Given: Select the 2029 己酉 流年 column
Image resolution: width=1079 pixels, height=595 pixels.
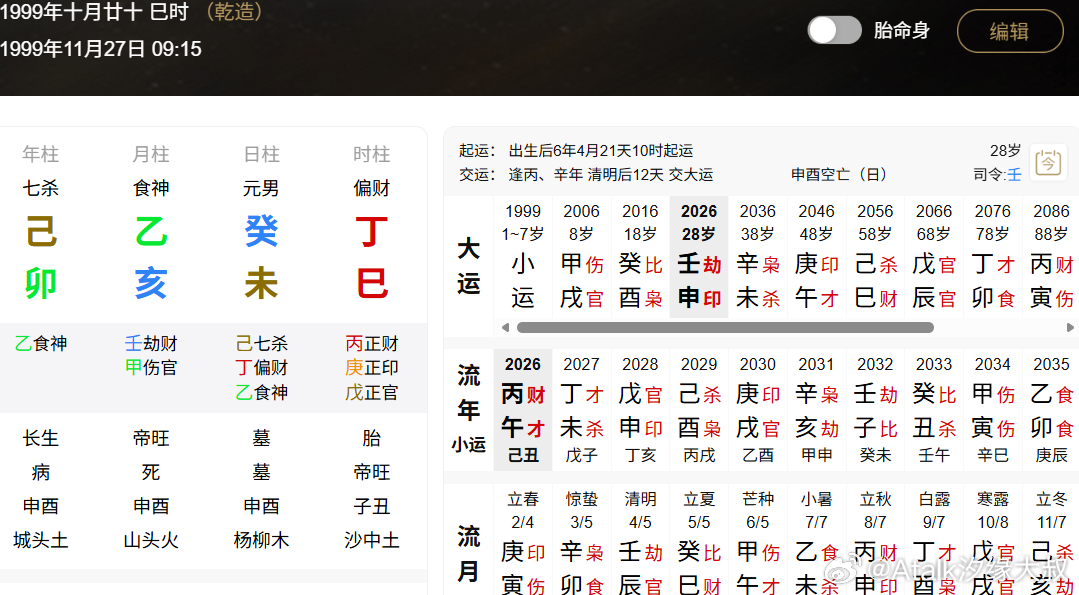Looking at the screenshot, I should (699, 410).
